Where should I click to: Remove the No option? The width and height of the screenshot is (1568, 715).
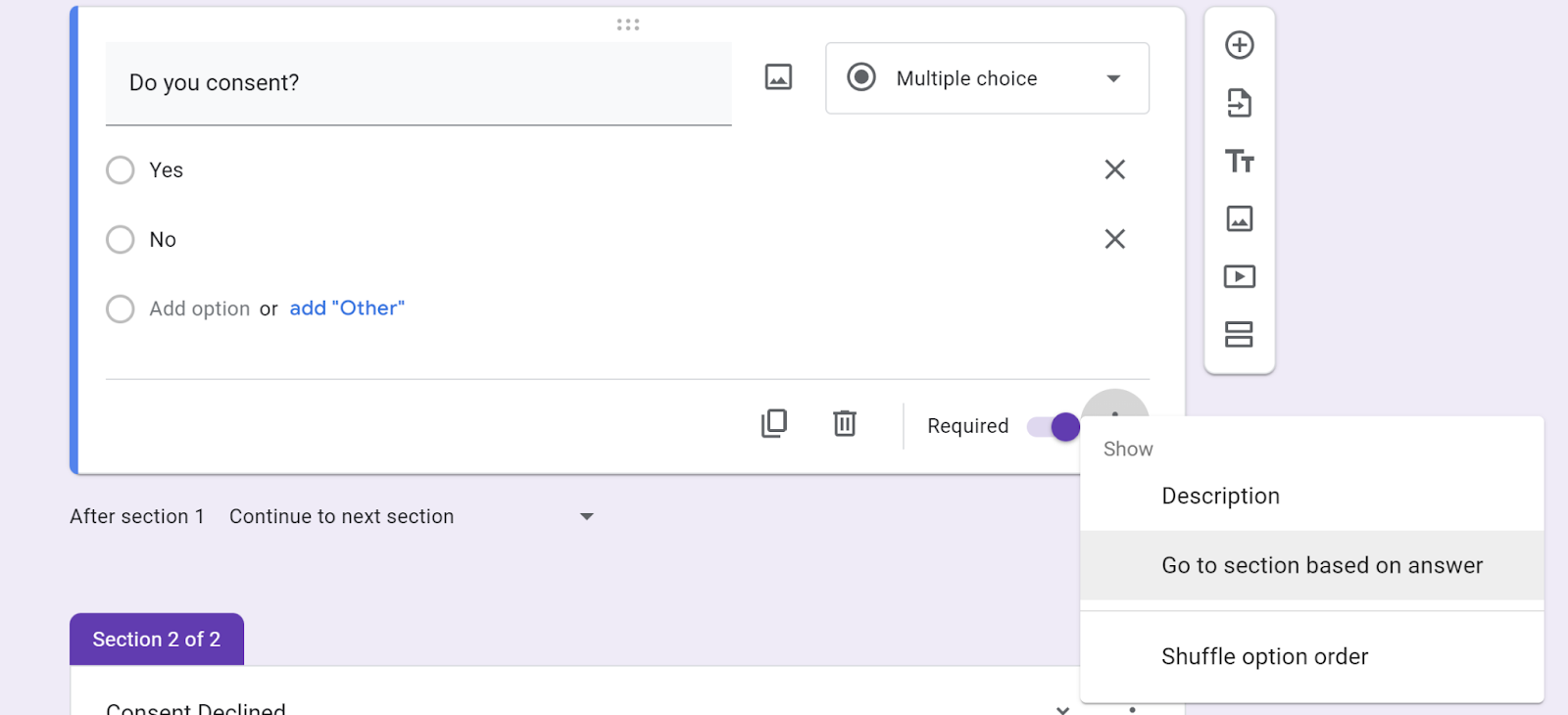point(1114,239)
